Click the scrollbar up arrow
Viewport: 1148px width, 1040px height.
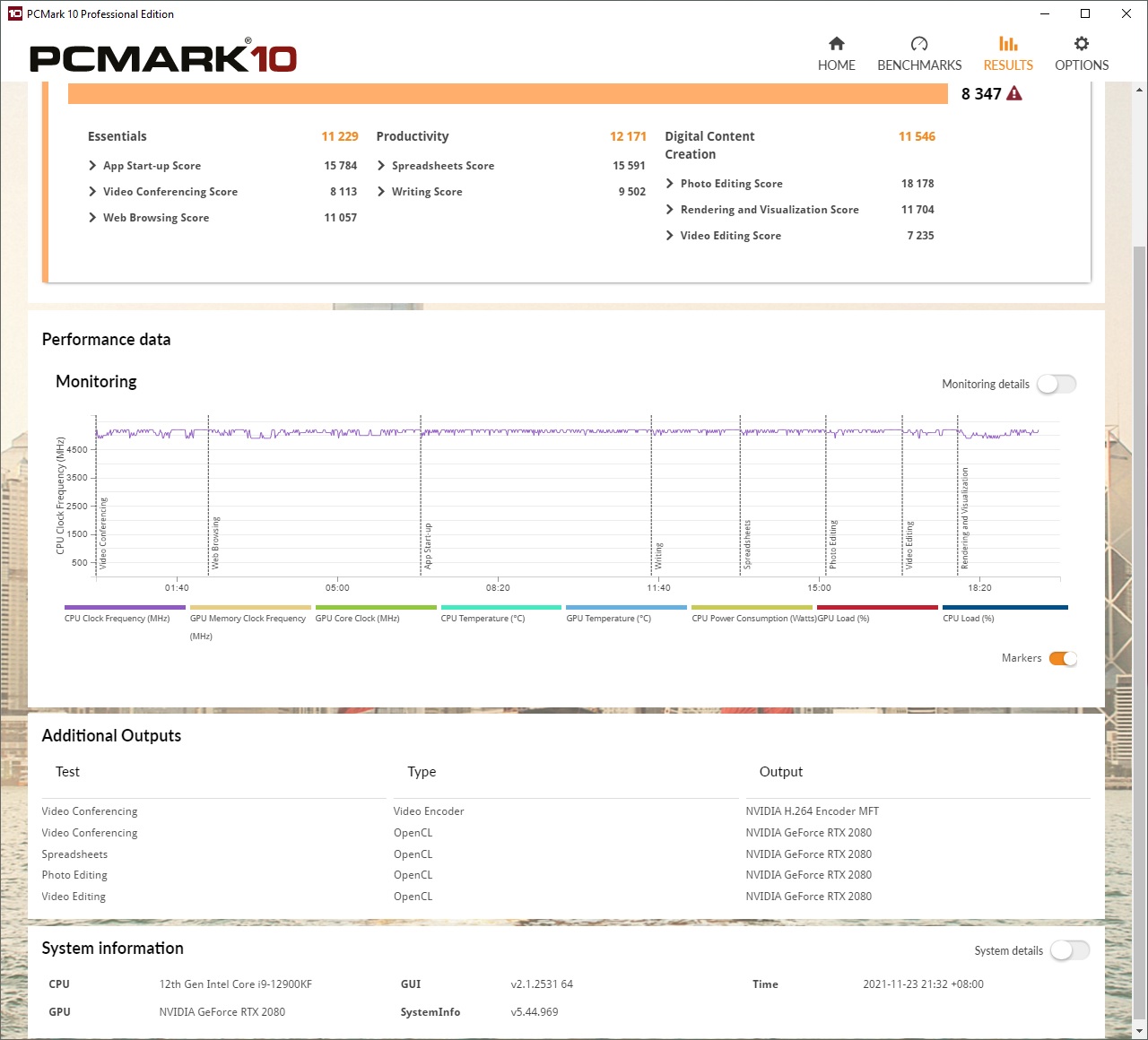click(x=1140, y=90)
